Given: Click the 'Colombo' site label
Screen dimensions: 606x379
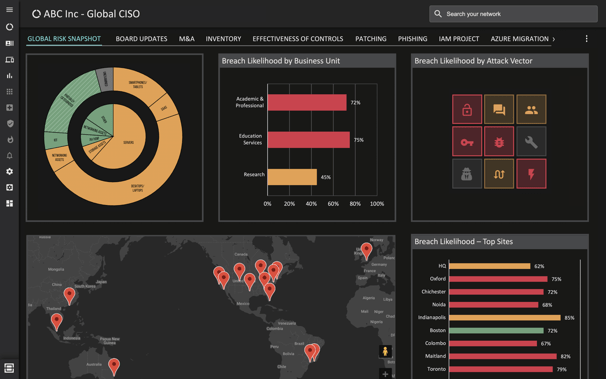Looking at the screenshot, I should click(435, 343).
